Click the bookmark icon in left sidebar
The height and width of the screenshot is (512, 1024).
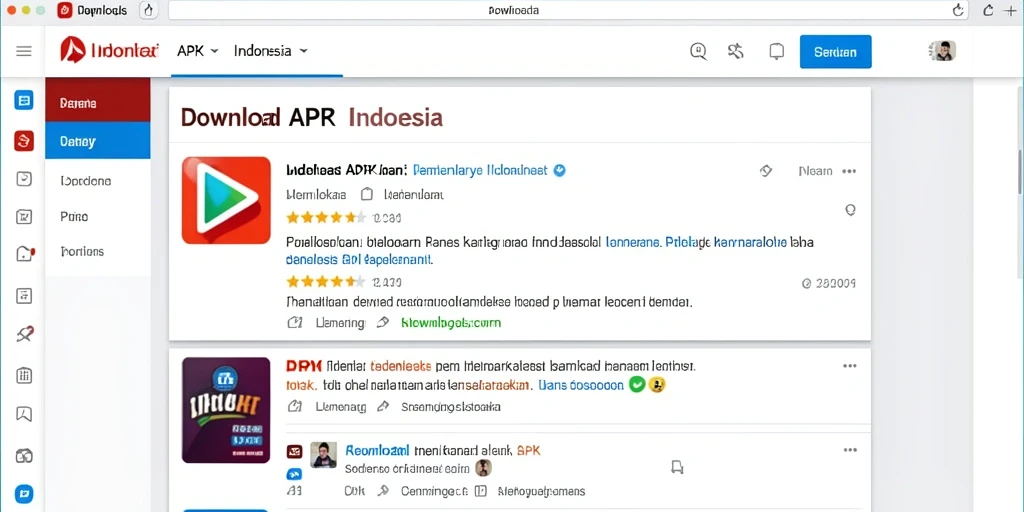24,414
